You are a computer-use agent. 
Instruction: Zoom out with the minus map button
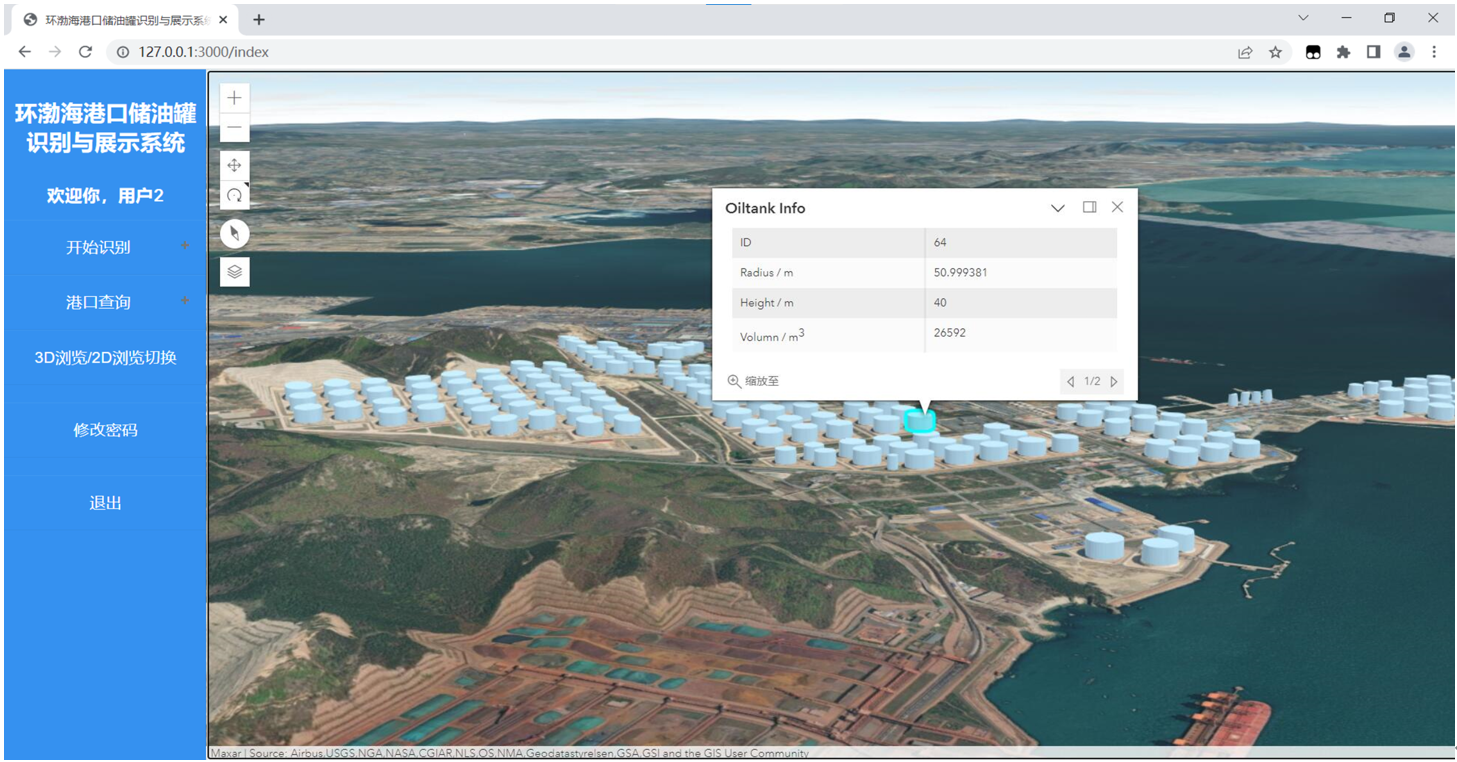tap(234, 128)
